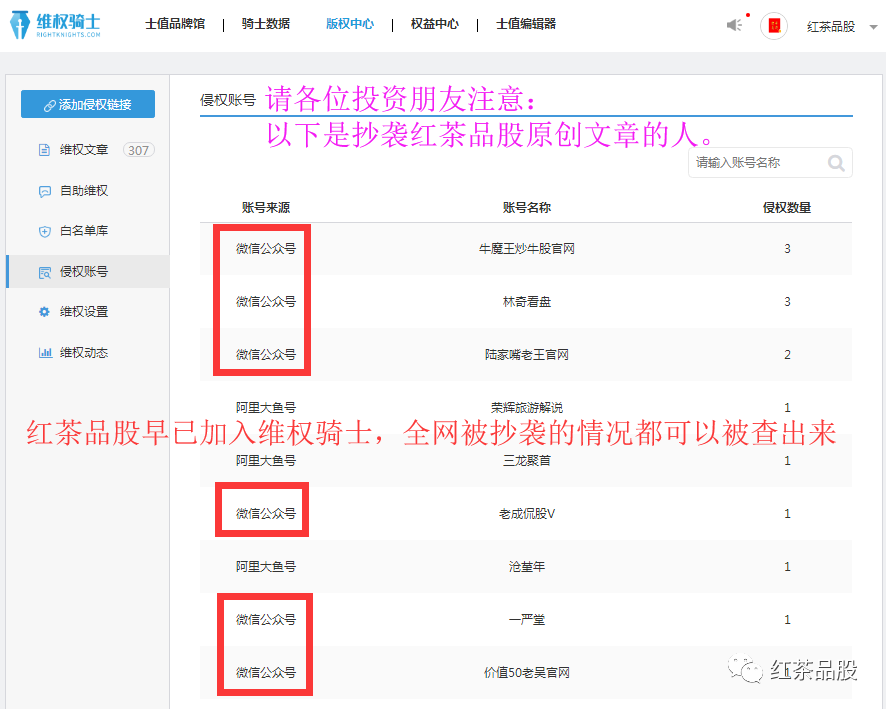The height and width of the screenshot is (709, 886).
Task: Open the 权益中心 menu
Action: (x=435, y=24)
